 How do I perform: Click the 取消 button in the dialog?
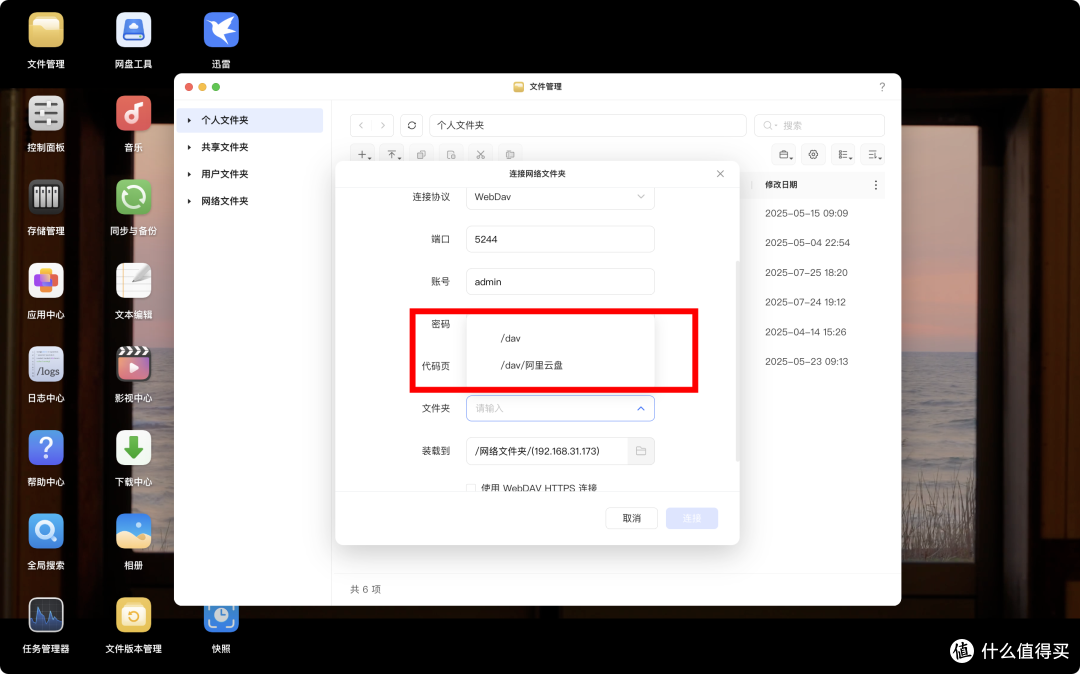click(x=631, y=518)
